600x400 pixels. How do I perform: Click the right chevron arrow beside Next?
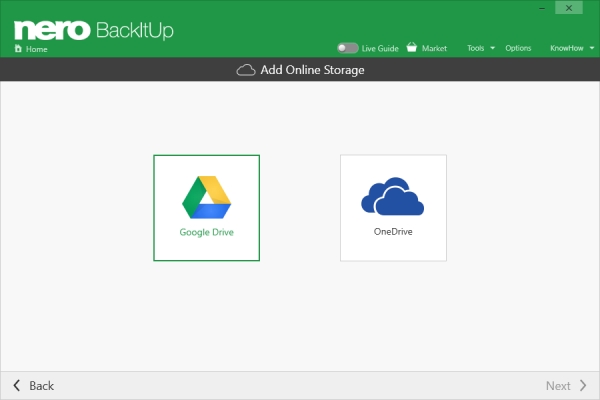click(583, 385)
